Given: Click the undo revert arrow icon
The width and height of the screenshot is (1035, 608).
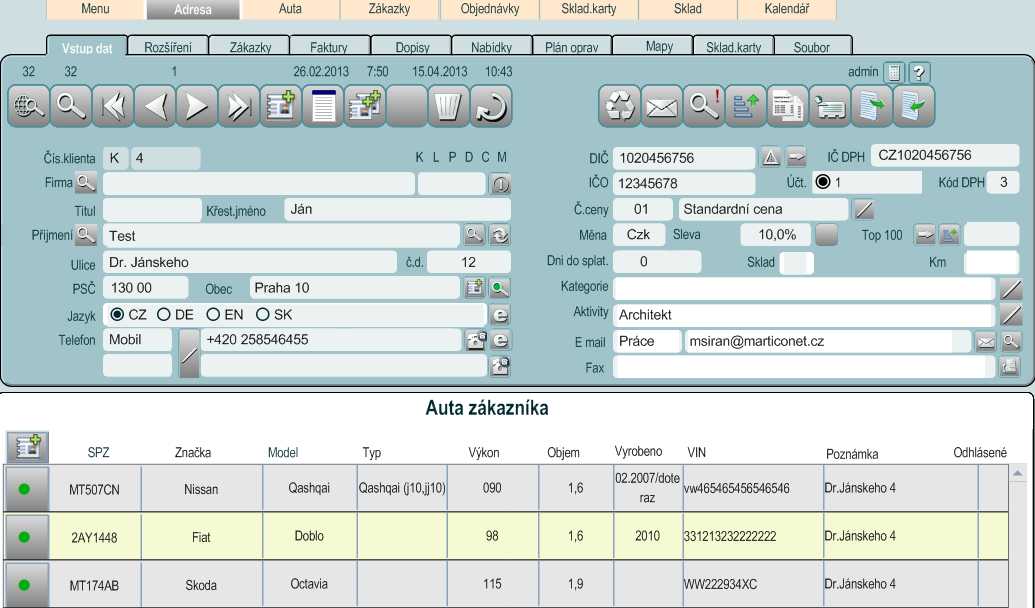Looking at the screenshot, I should point(490,106).
